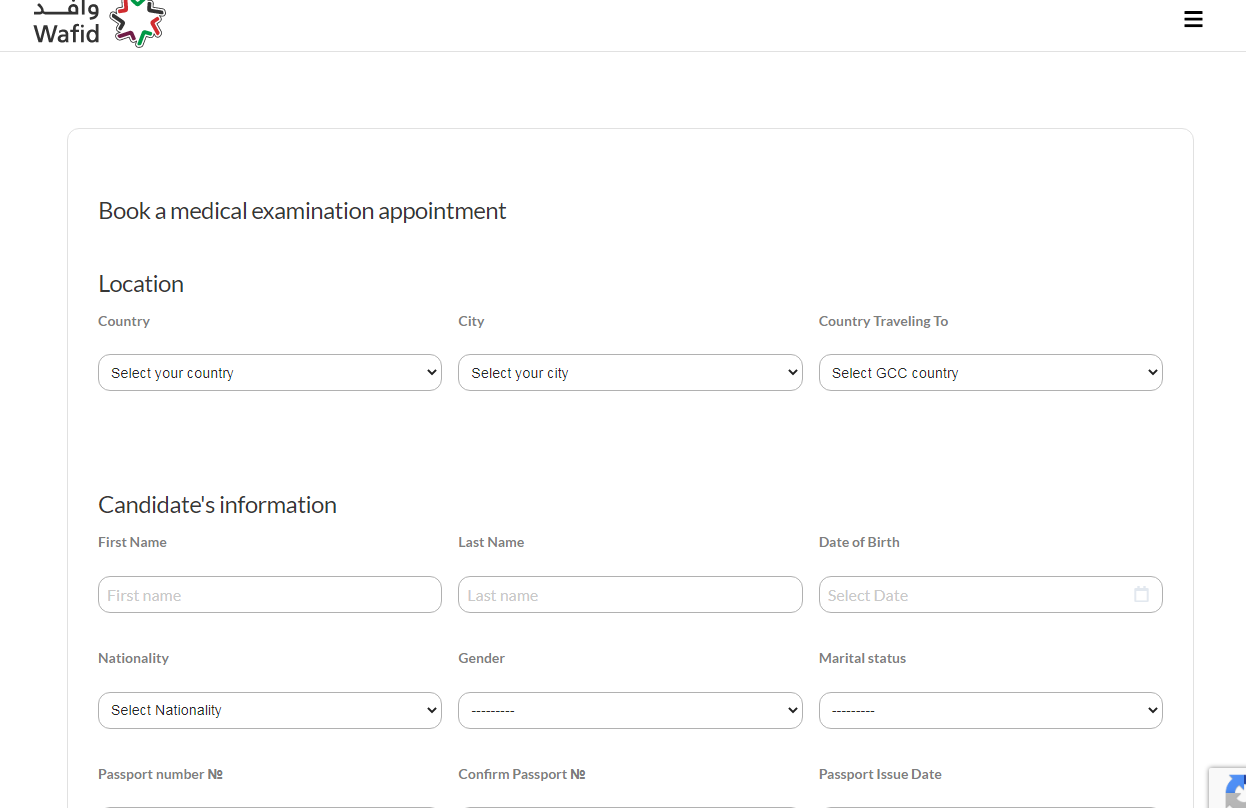Click the reCAPTCHA badge
This screenshot has height=808, width=1246.
click(x=1229, y=788)
